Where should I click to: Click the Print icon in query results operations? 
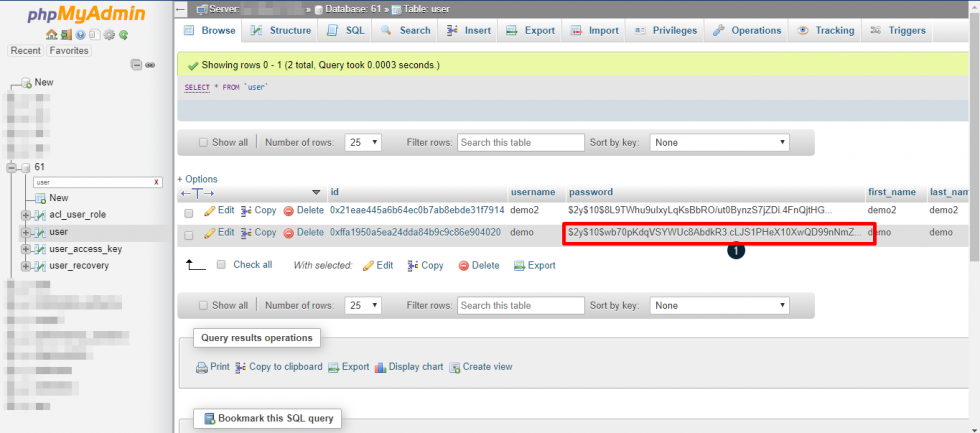pos(201,367)
